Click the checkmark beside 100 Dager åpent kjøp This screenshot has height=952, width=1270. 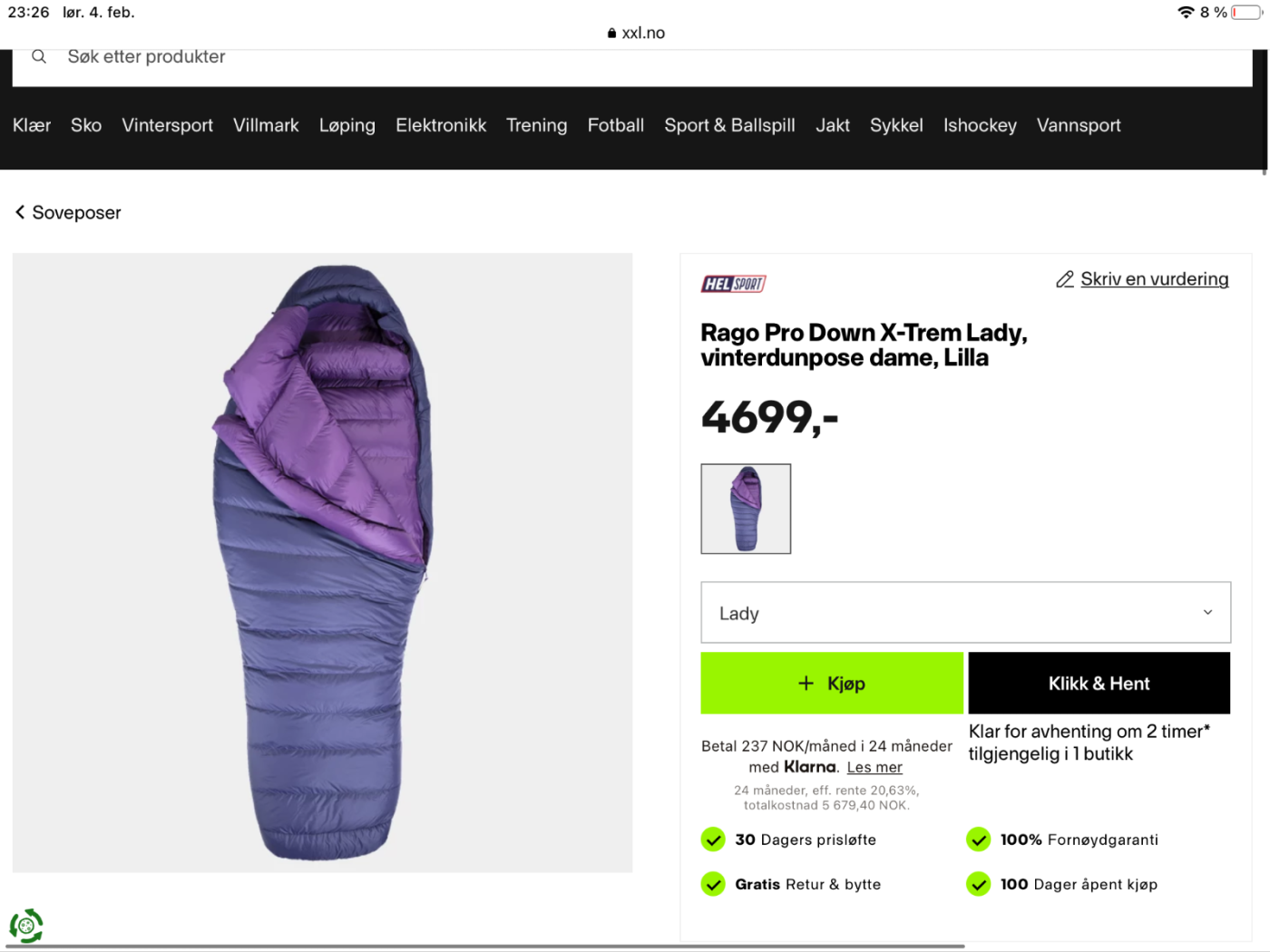(x=978, y=884)
